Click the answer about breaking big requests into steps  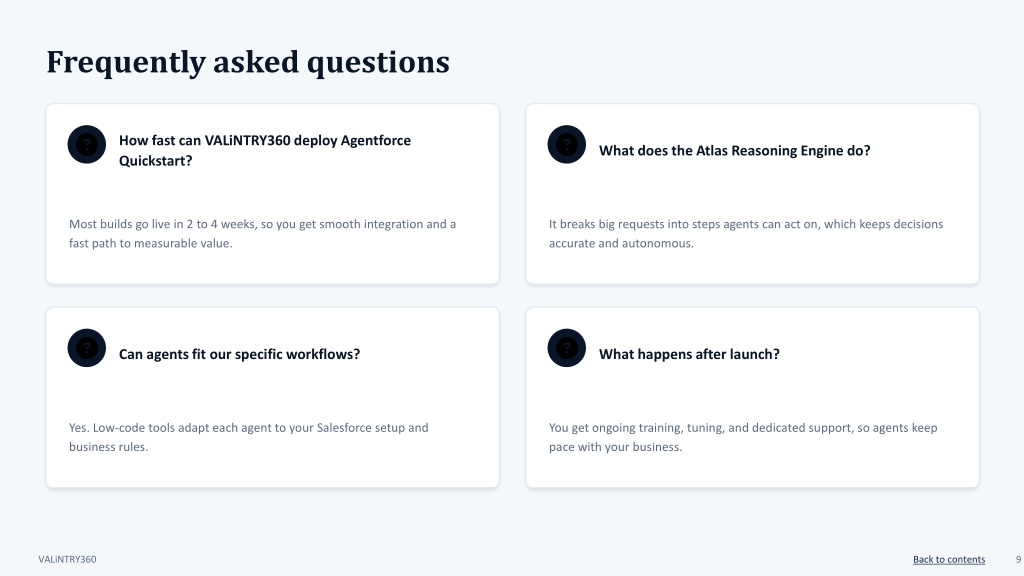[746, 234]
